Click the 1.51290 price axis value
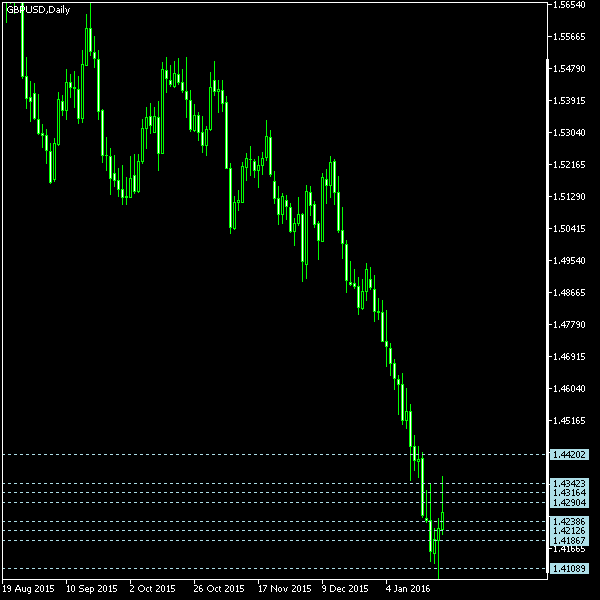This screenshot has height=600, width=600. [569, 196]
